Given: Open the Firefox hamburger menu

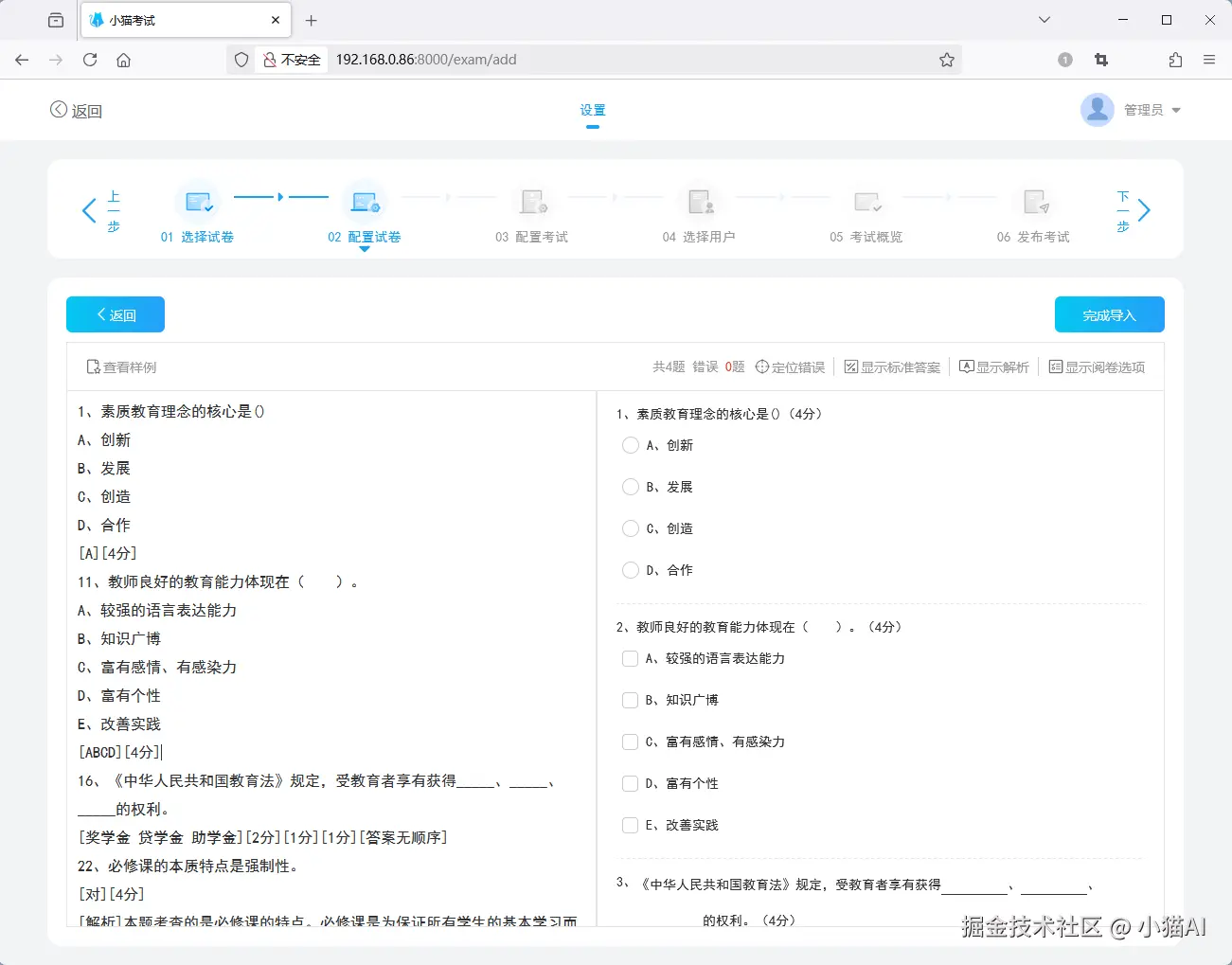Looking at the screenshot, I should [1209, 59].
